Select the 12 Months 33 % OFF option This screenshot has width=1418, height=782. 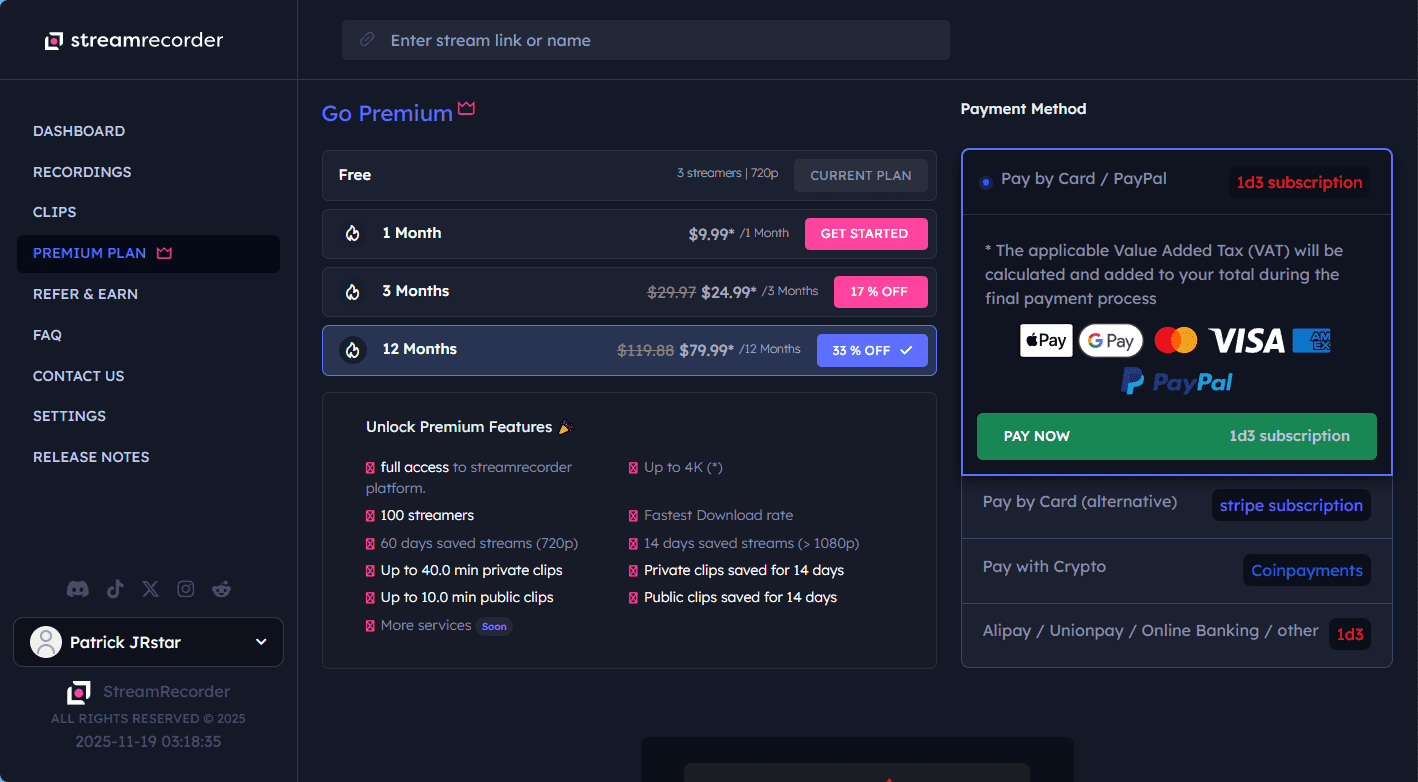pyautogui.click(x=872, y=351)
